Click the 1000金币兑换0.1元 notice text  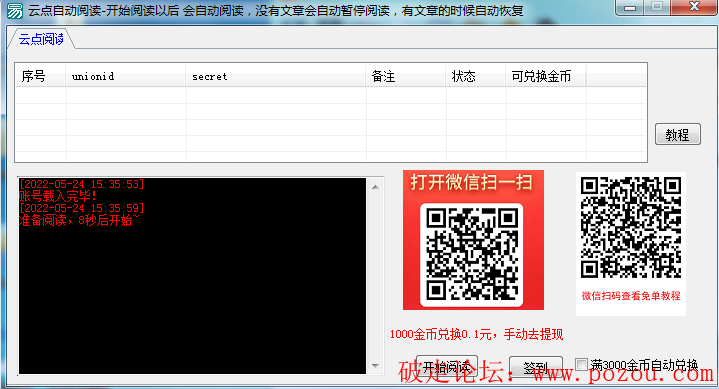click(476, 334)
